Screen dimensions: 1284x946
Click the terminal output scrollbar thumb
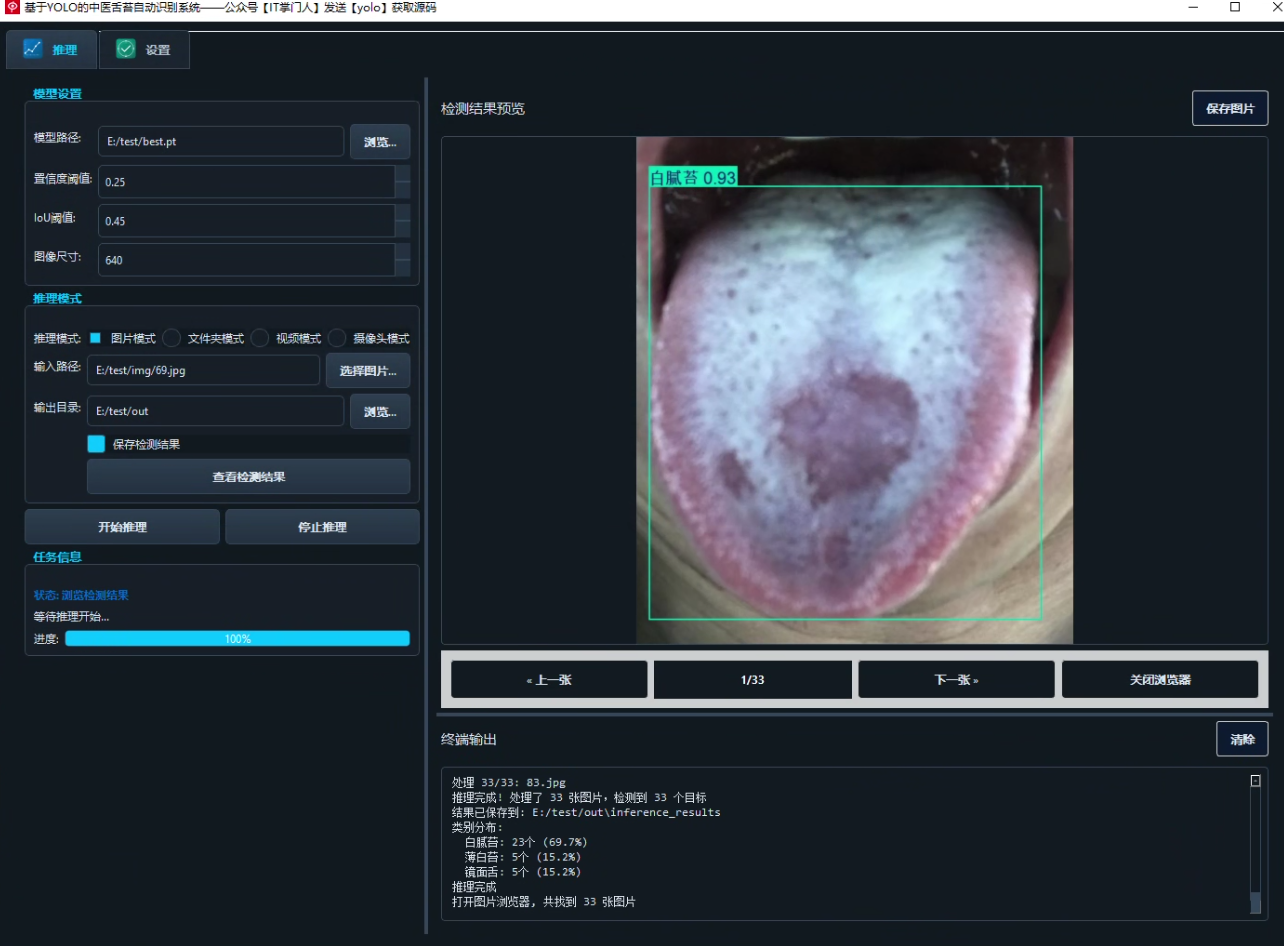tap(1256, 903)
